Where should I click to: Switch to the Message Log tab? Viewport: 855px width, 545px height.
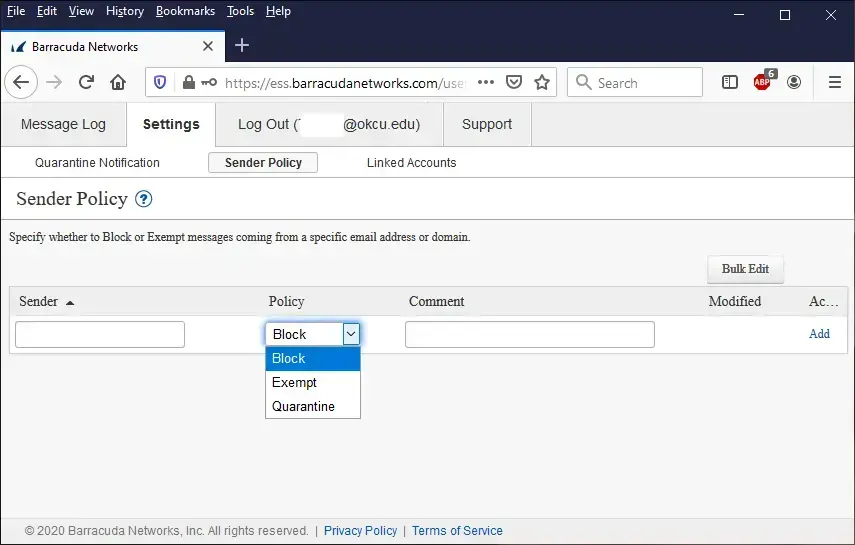63,125
